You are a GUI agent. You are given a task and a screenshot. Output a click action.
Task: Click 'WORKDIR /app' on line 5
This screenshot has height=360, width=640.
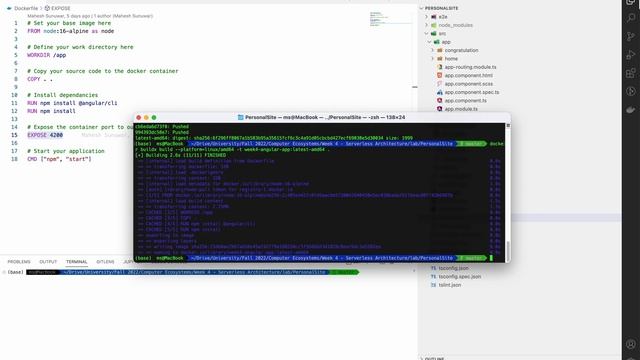pos(47,55)
